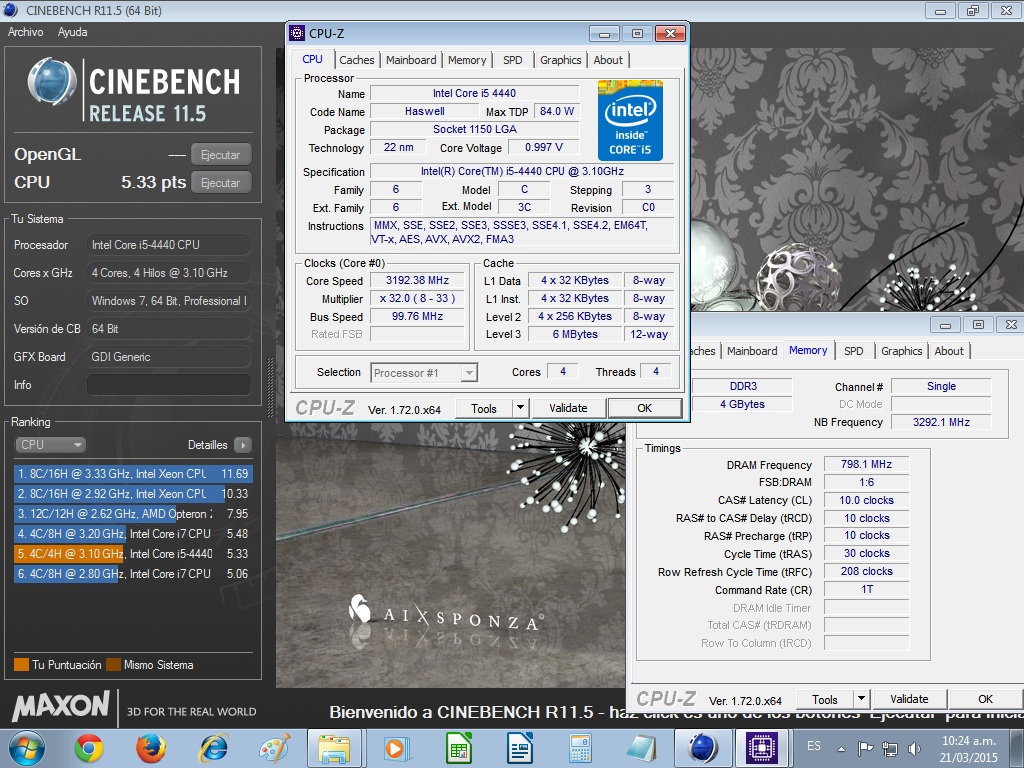The image size is (1024, 768).
Task: Select ranking entry 4C/8H @ 2.80 GHz
Action: (x=133, y=573)
